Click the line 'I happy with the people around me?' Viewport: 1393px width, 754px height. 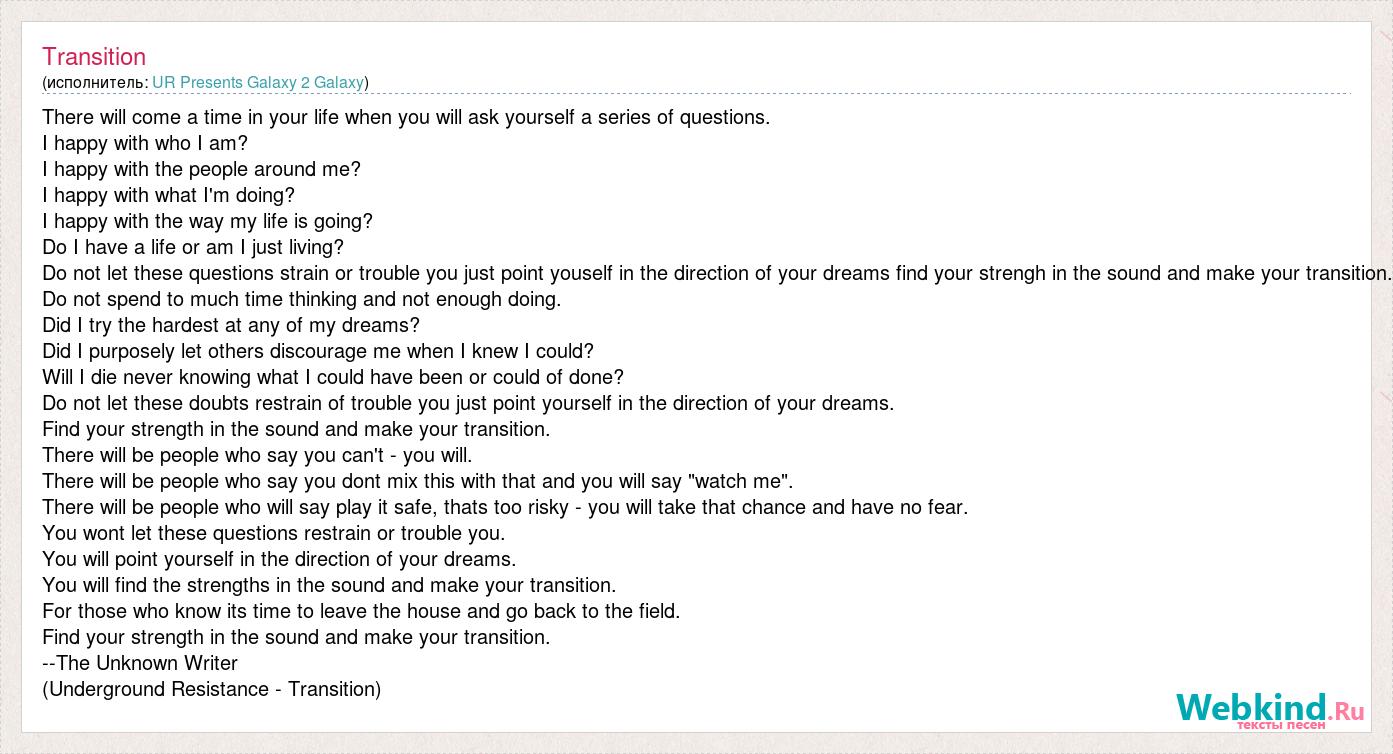202,169
